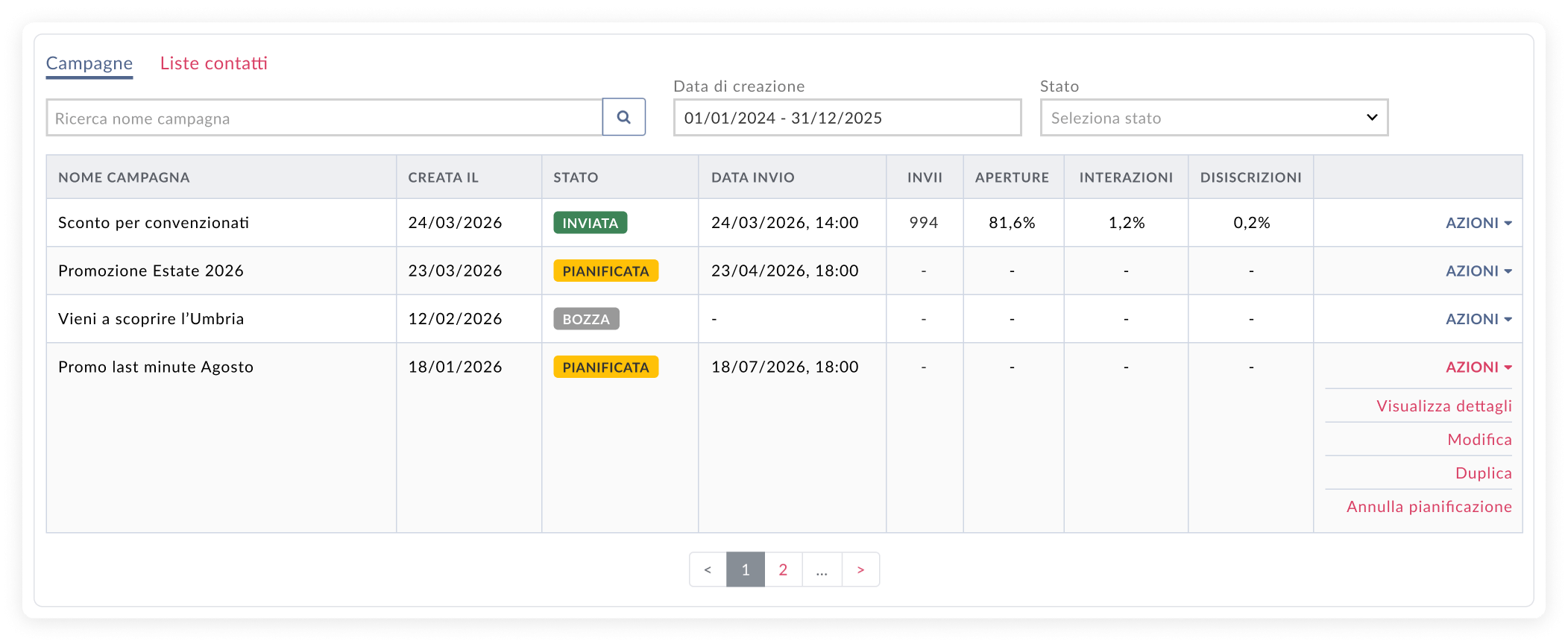Collapse AZIONI for Promo last minute Agosto
The image size is (1568, 641).
coord(1479,367)
